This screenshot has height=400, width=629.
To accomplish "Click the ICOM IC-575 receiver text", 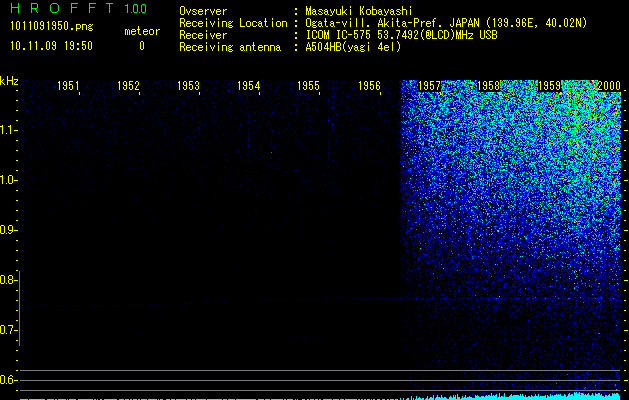I will (402, 35).
